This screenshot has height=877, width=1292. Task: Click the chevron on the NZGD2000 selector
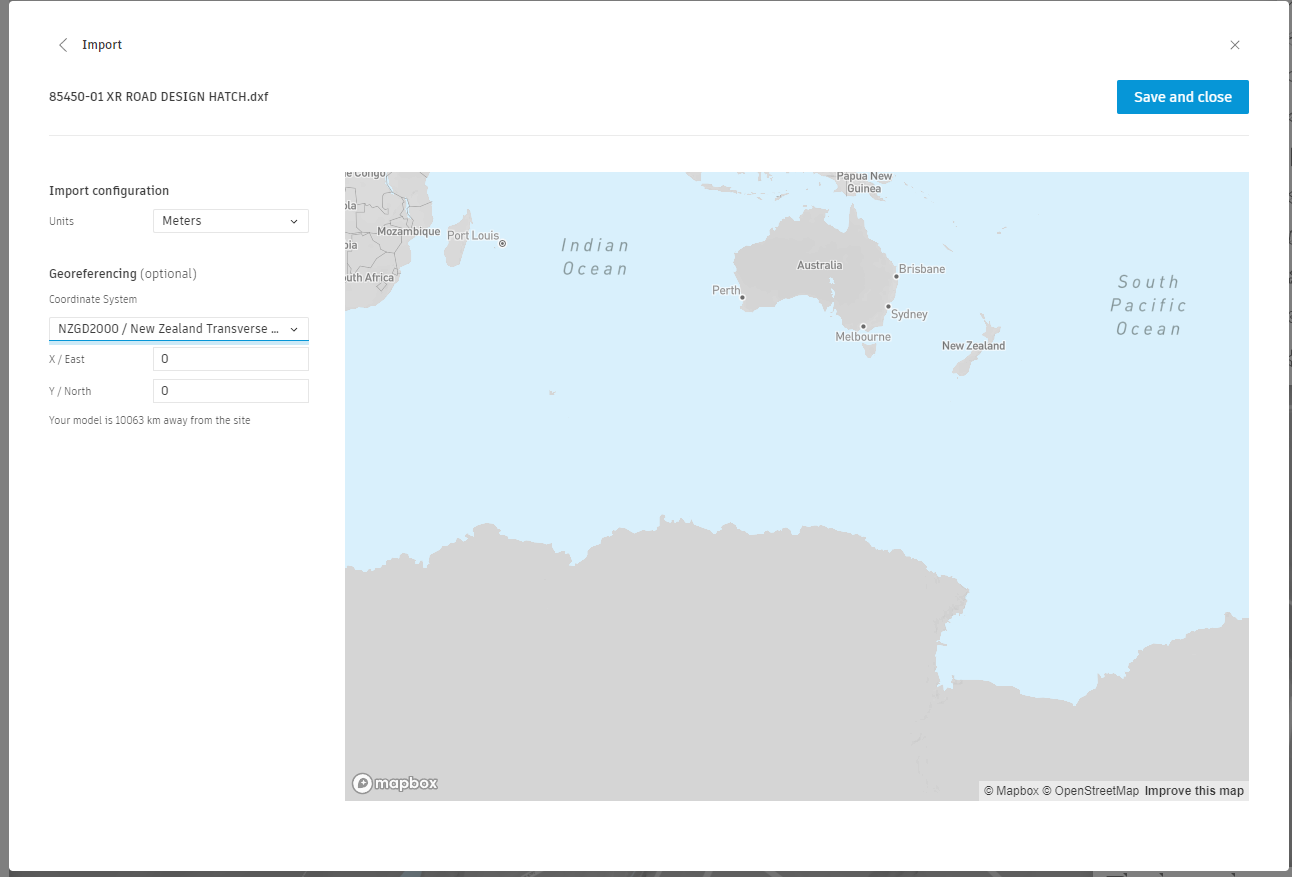click(293, 328)
